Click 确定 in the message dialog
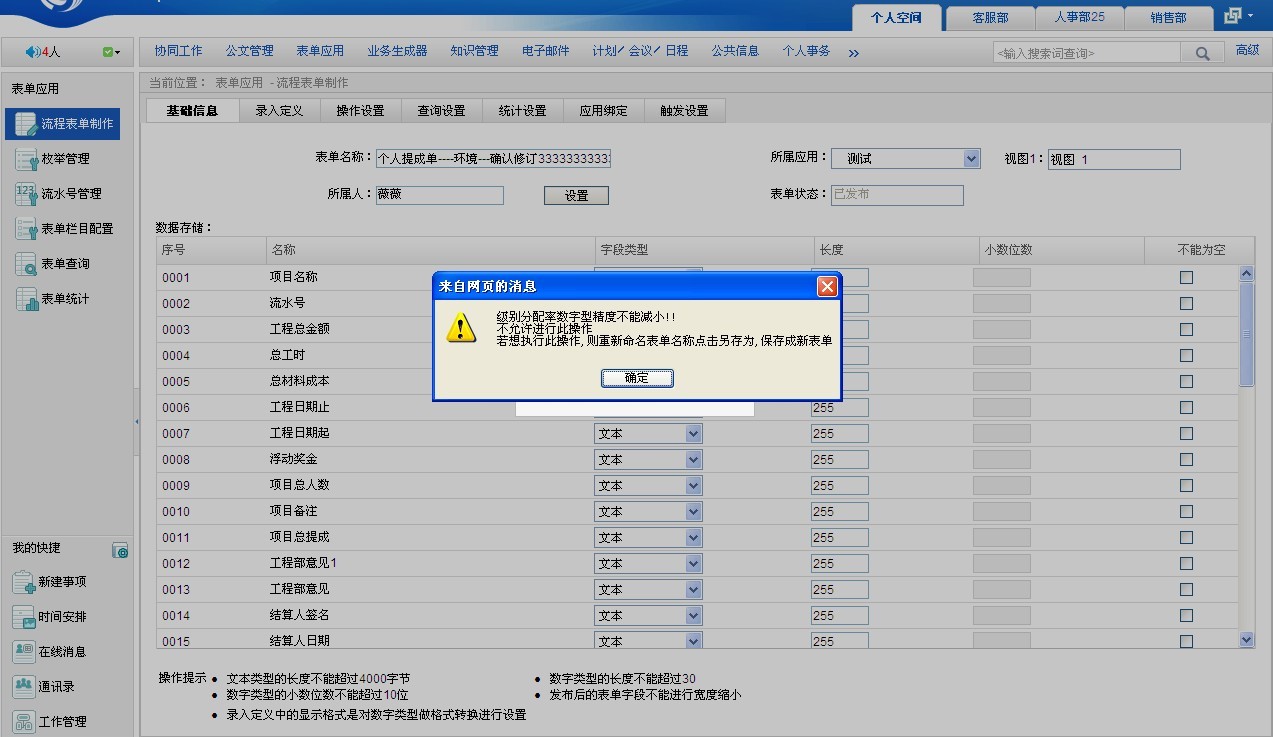 [637, 378]
